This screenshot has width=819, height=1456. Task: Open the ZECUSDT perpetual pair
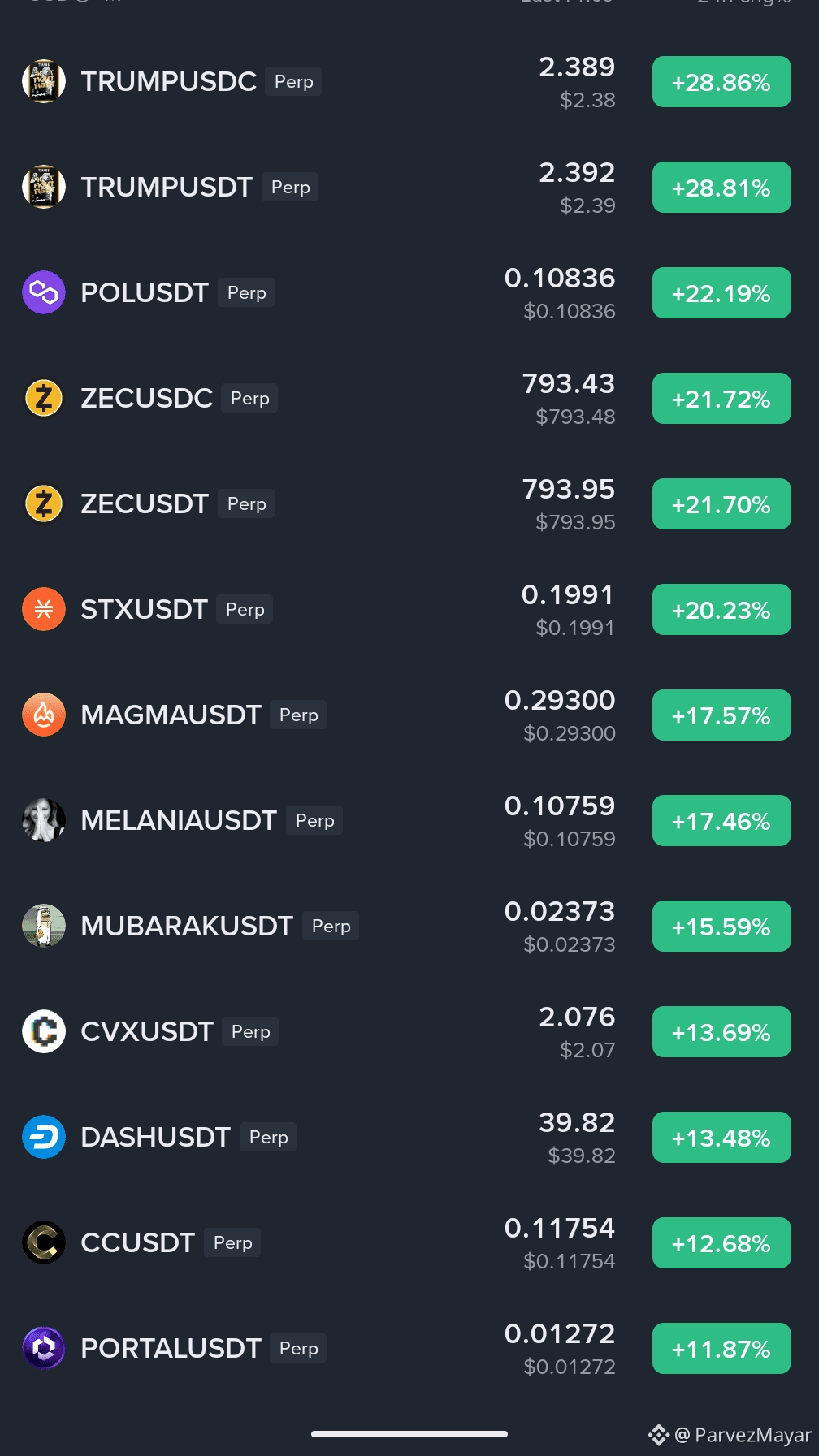(x=409, y=503)
